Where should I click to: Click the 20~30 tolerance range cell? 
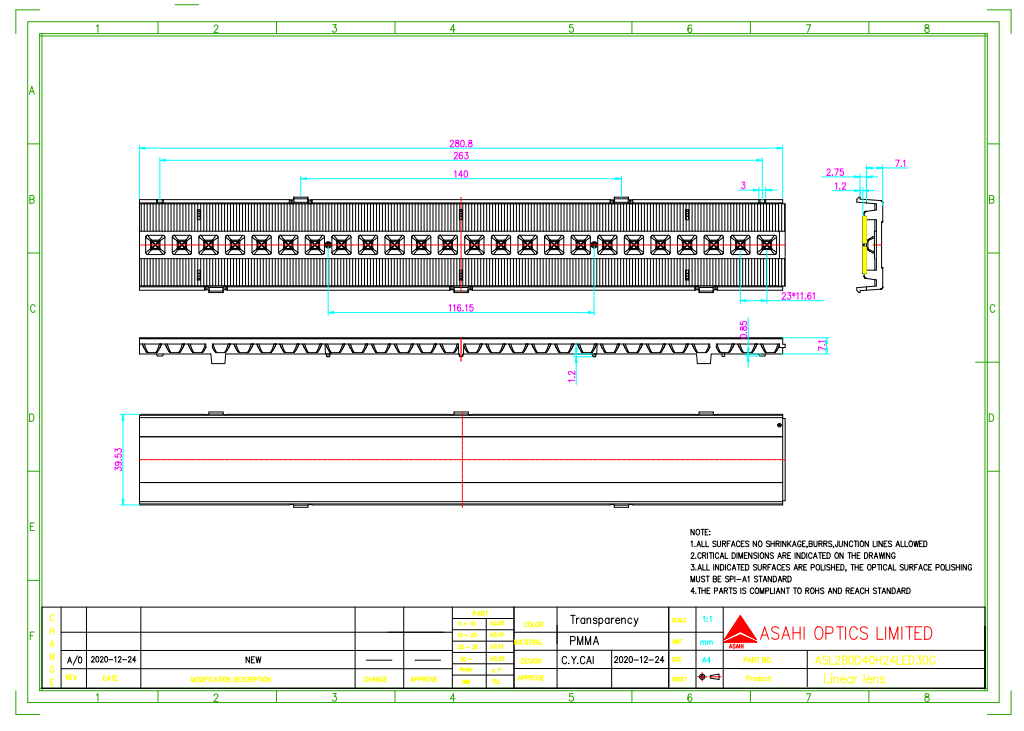pyautogui.click(x=467, y=647)
